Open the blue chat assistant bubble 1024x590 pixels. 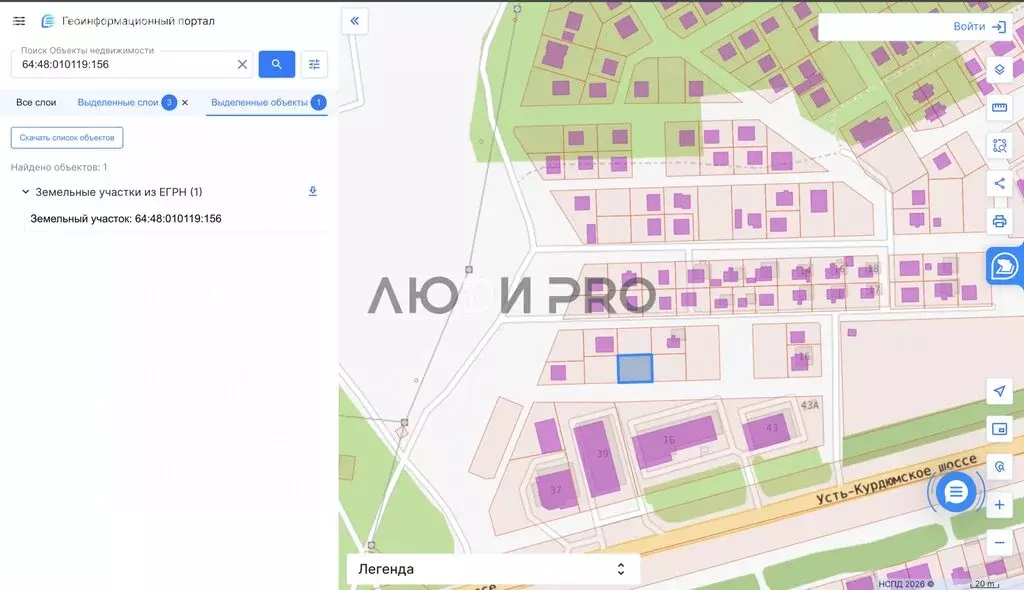click(956, 491)
